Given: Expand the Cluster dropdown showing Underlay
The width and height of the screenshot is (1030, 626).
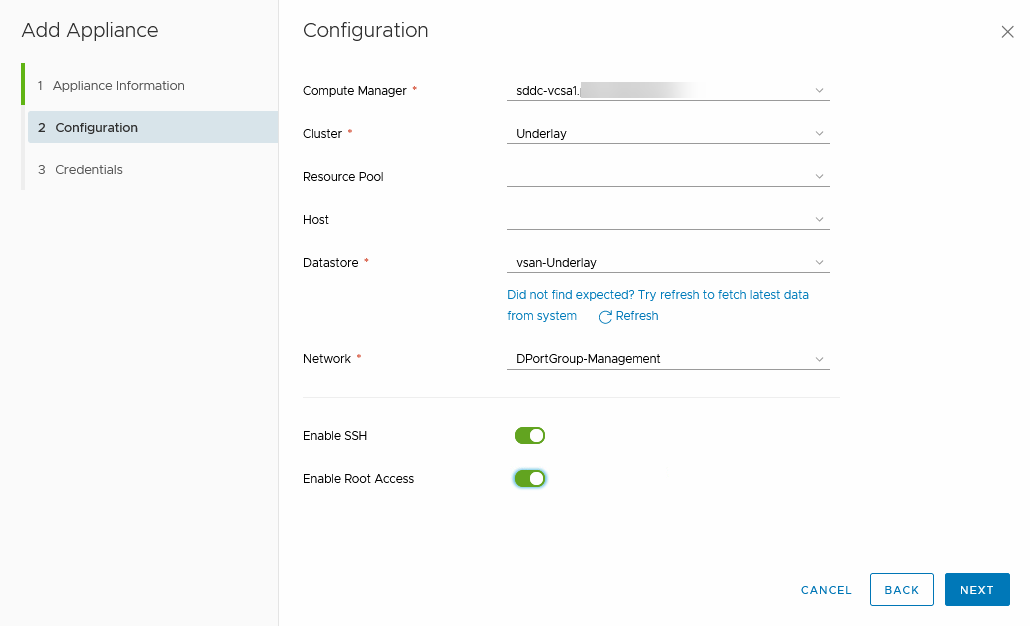Looking at the screenshot, I should (667, 134).
